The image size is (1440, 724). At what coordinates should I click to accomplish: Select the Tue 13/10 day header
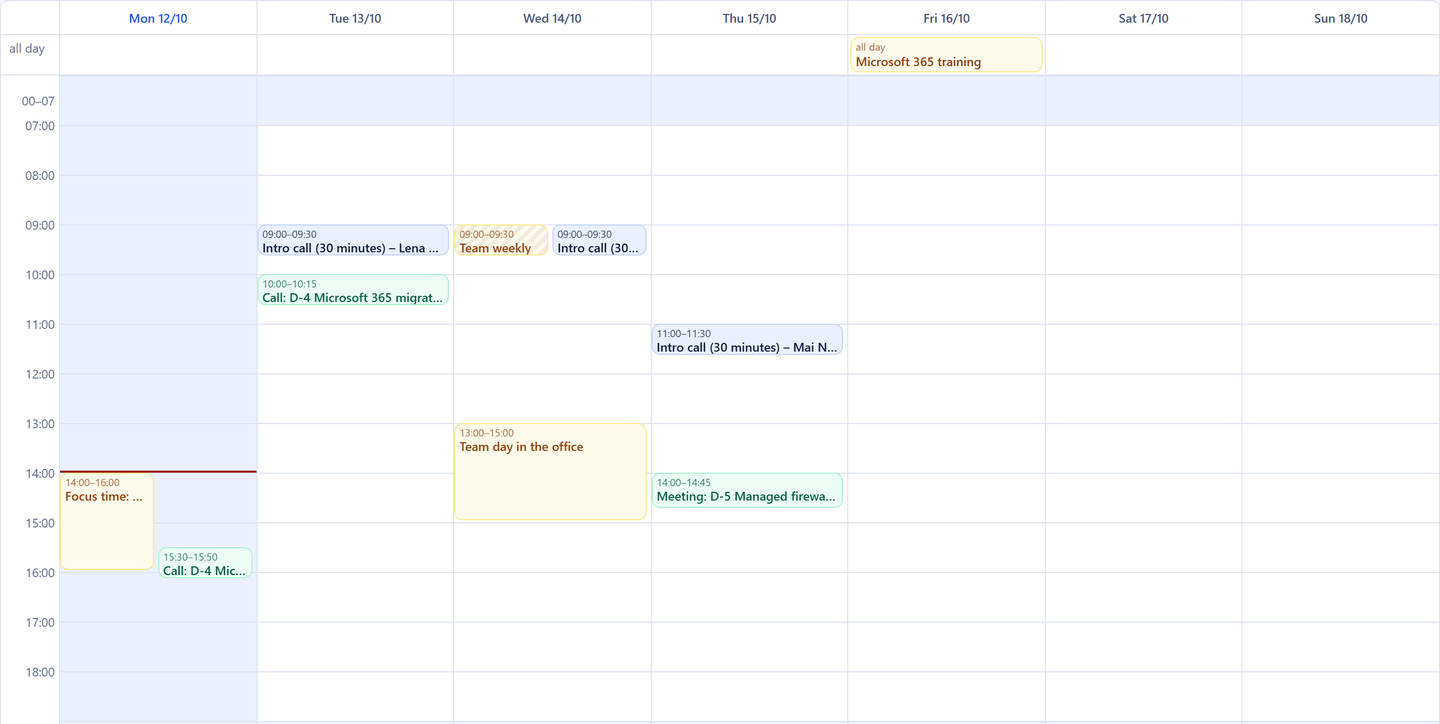coord(355,18)
